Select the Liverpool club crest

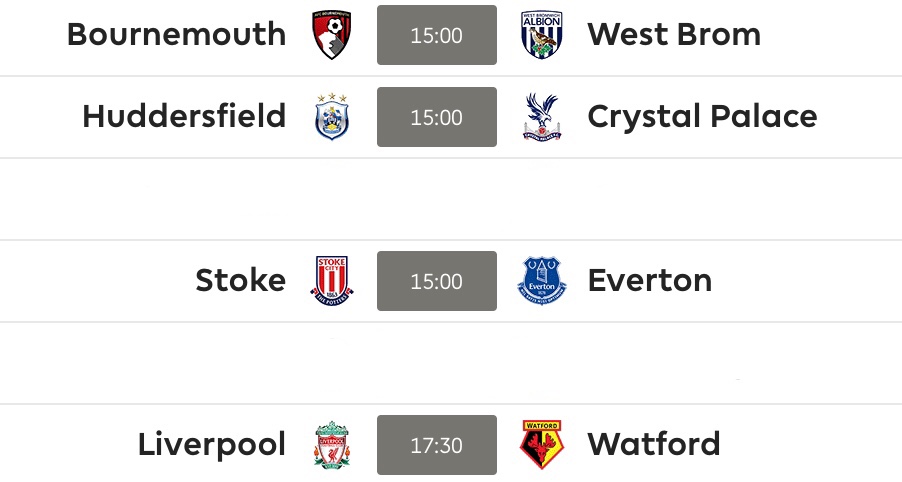point(332,445)
